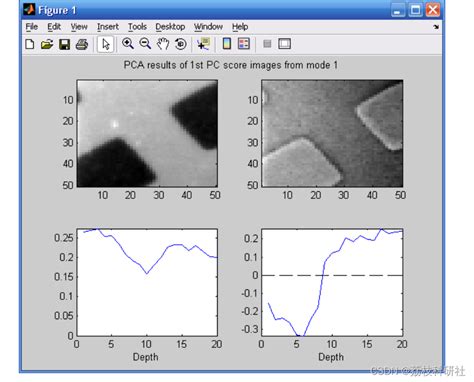The width and height of the screenshot is (474, 382).
Task: Toggle the Data Cursor tool
Action: click(203, 44)
